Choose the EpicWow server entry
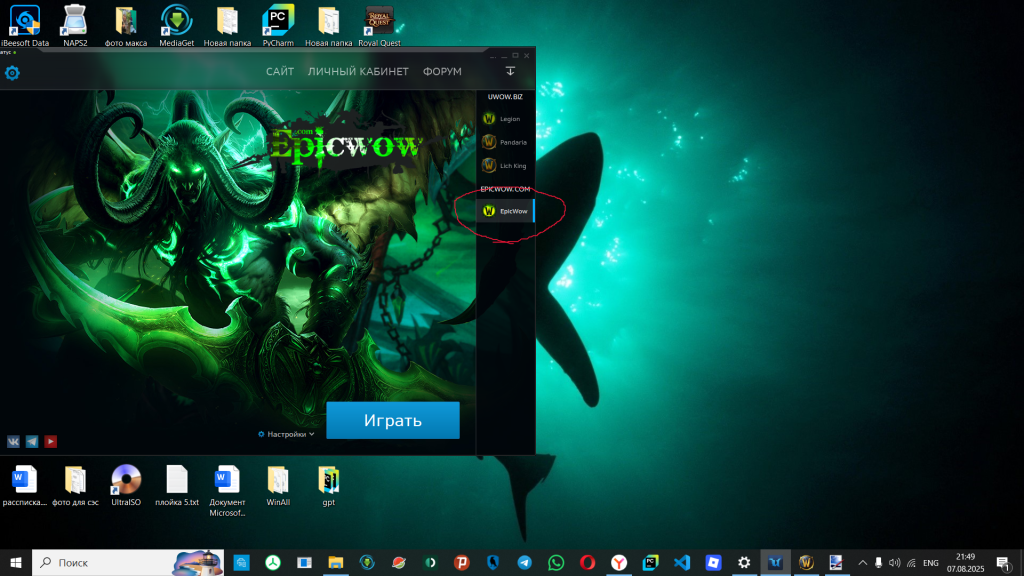The height and width of the screenshot is (576, 1024). point(506,211)
